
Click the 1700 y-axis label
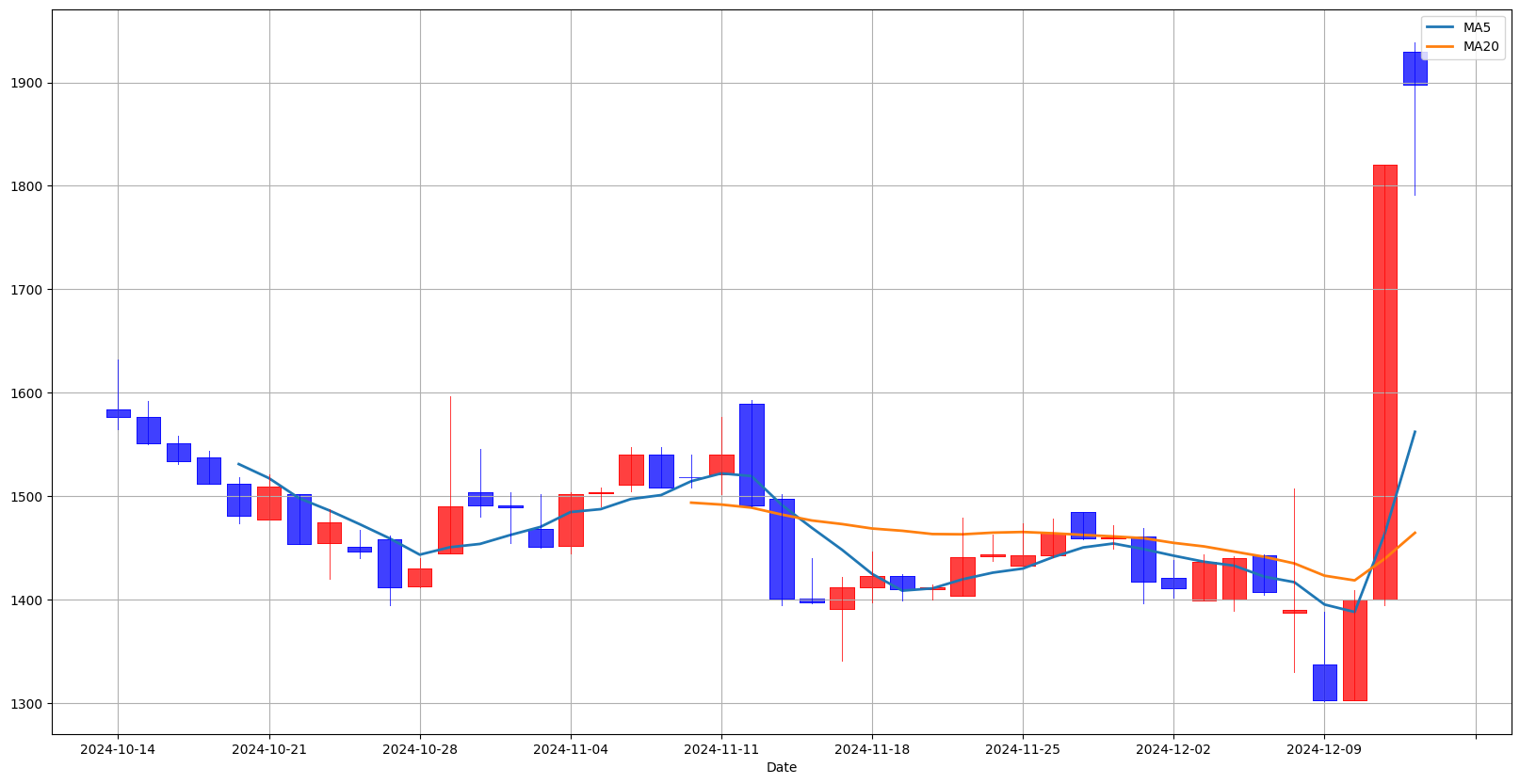[x=28, y=290]
